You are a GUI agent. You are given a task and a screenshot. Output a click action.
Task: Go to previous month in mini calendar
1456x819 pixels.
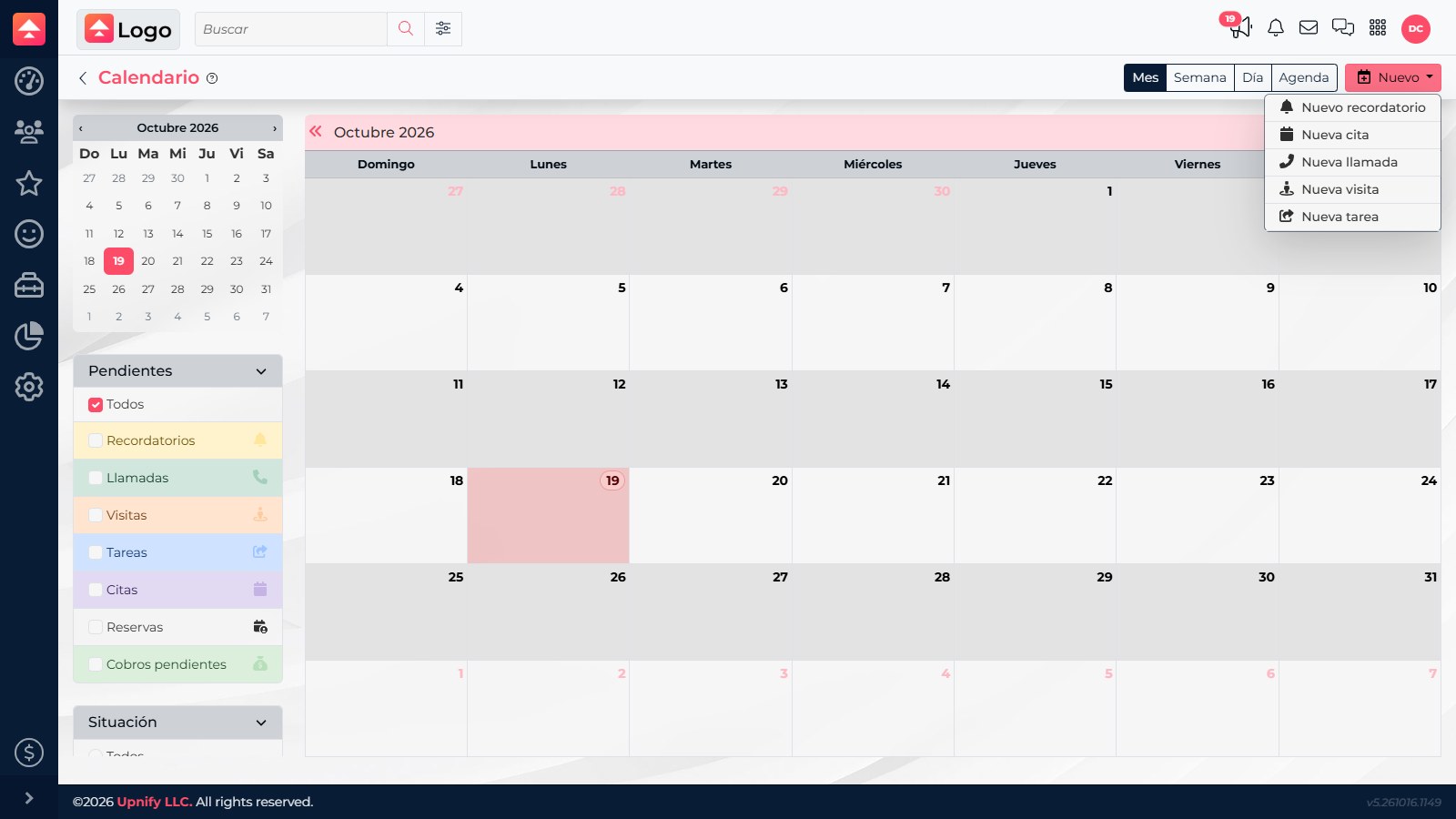81,128
